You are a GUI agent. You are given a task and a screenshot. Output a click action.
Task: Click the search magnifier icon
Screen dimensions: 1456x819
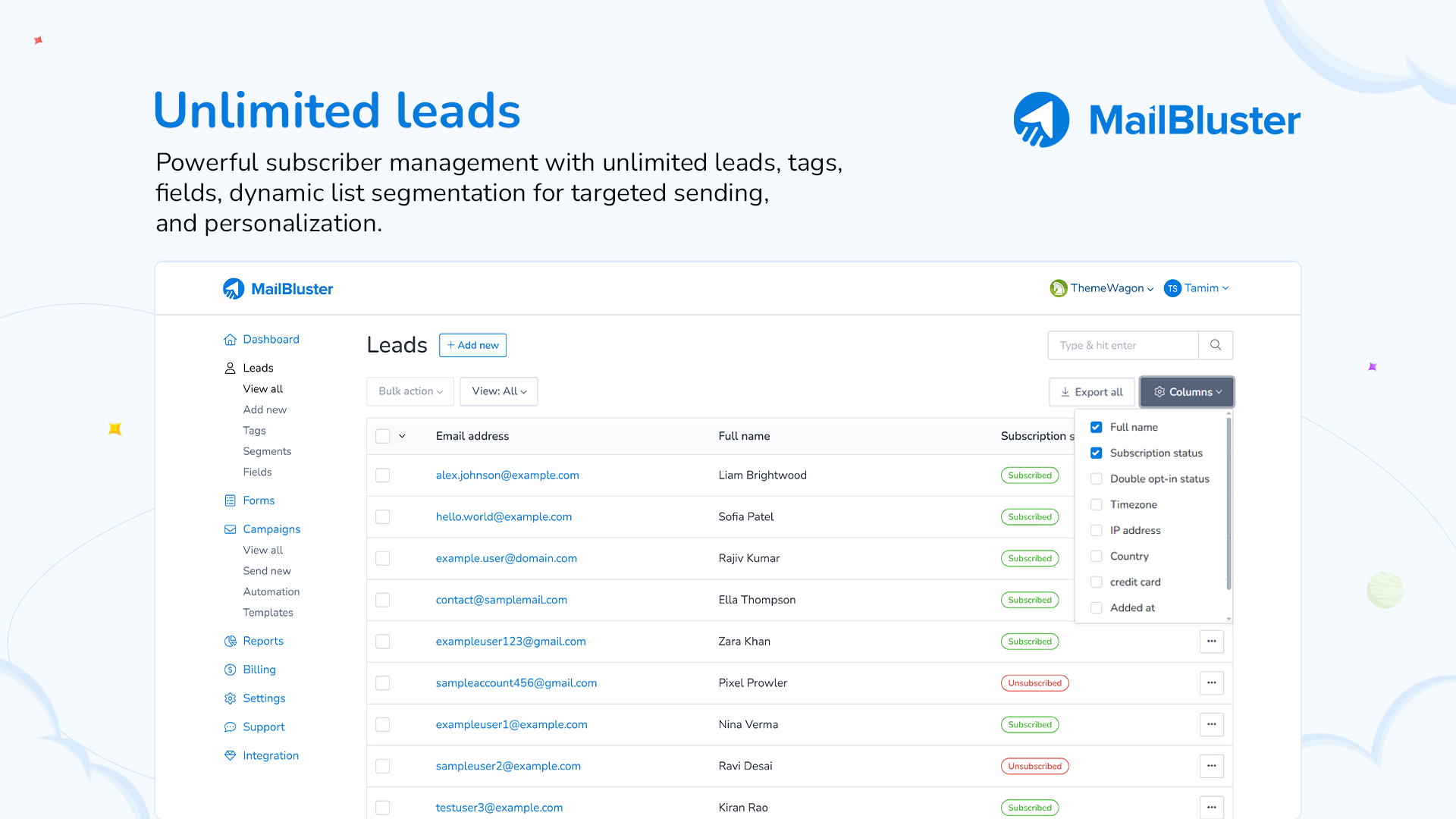click(1216, 345)
